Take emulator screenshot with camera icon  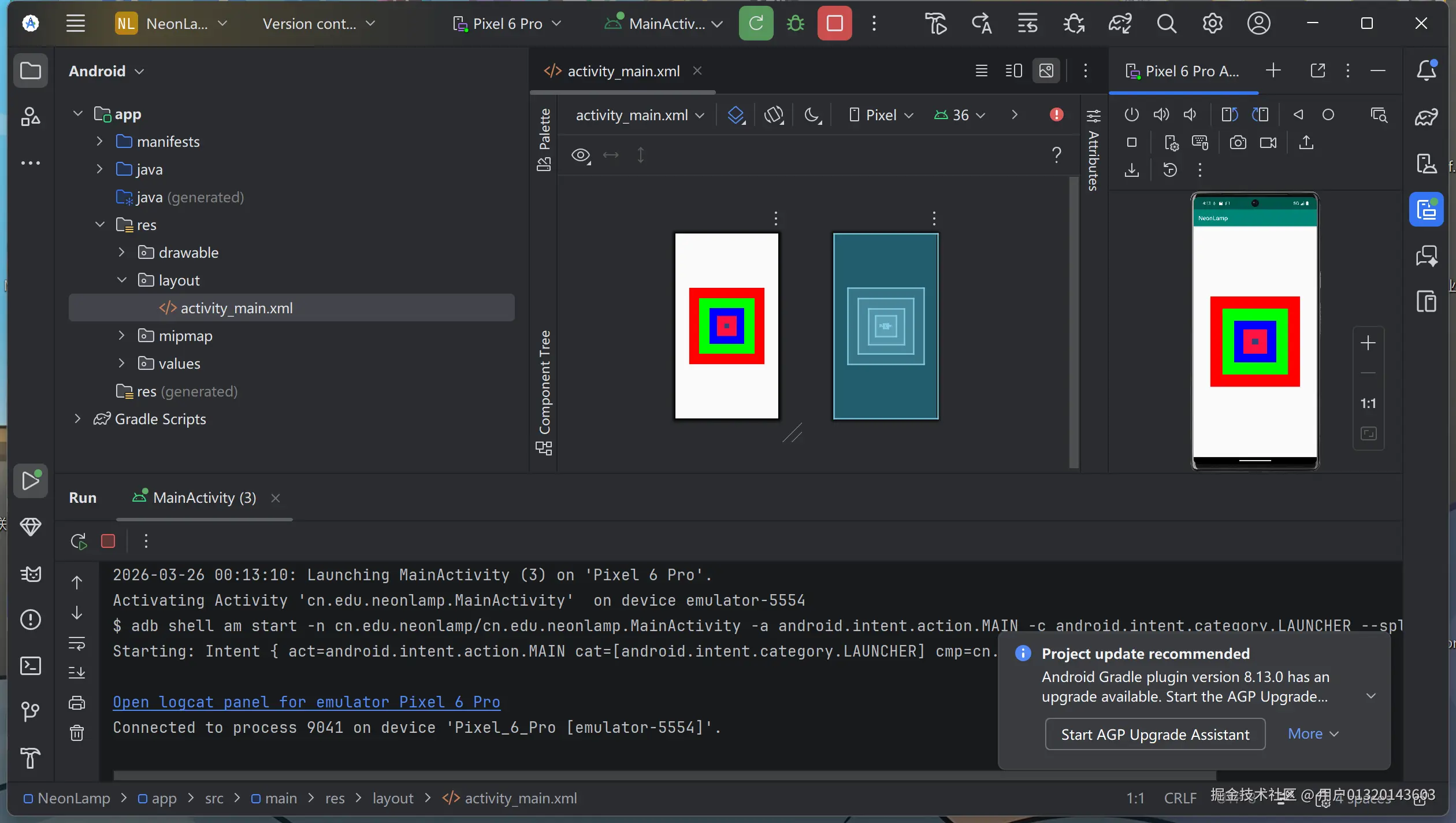[1238, 143]
